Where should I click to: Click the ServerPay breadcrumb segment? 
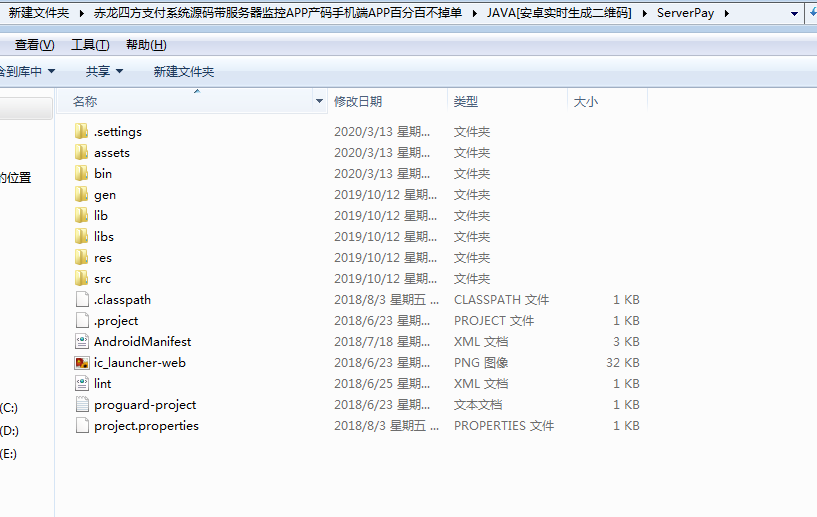click(x=685, y=13)
